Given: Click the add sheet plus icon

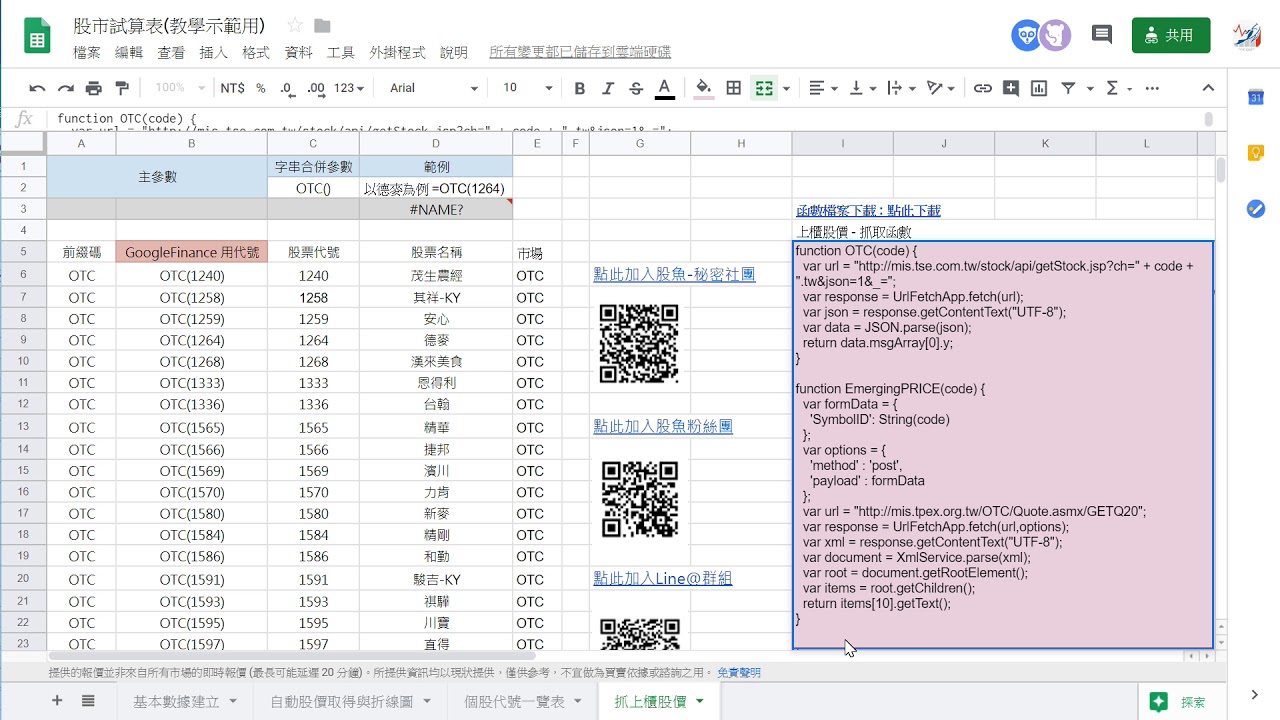Looking at the screenshot, I should click(x=57, y=701).
